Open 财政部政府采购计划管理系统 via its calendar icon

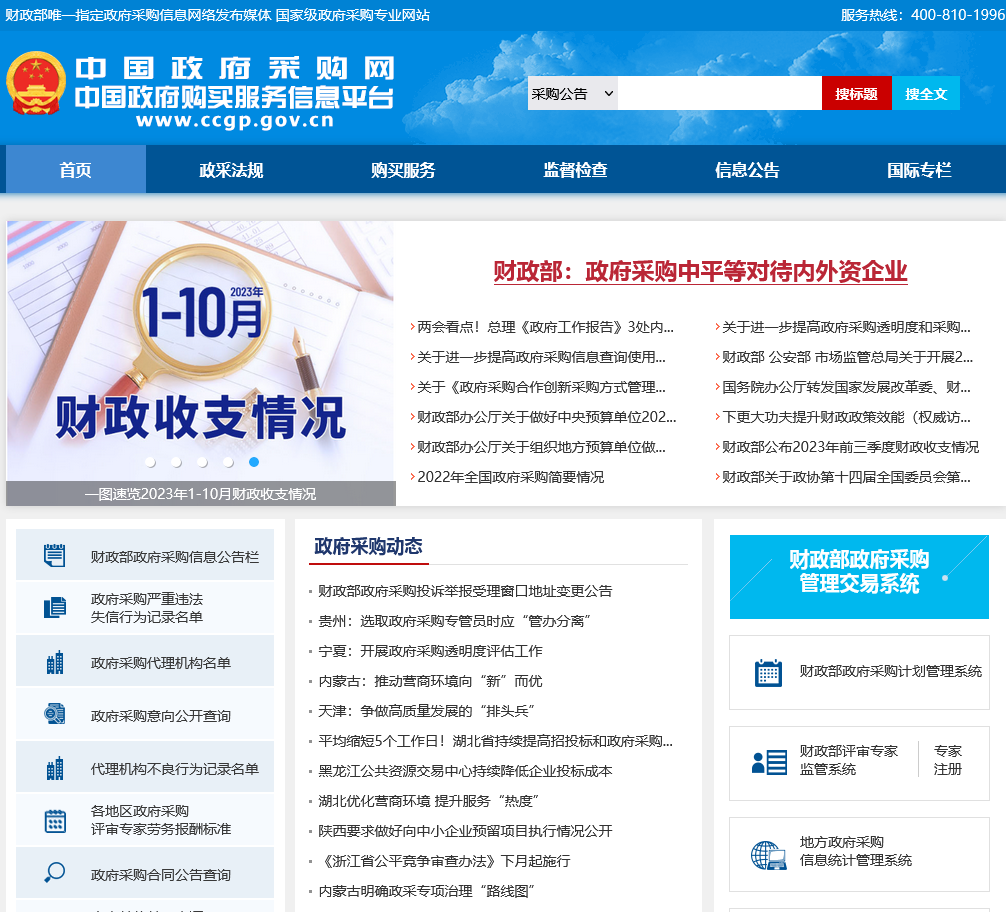coord(768,673)
